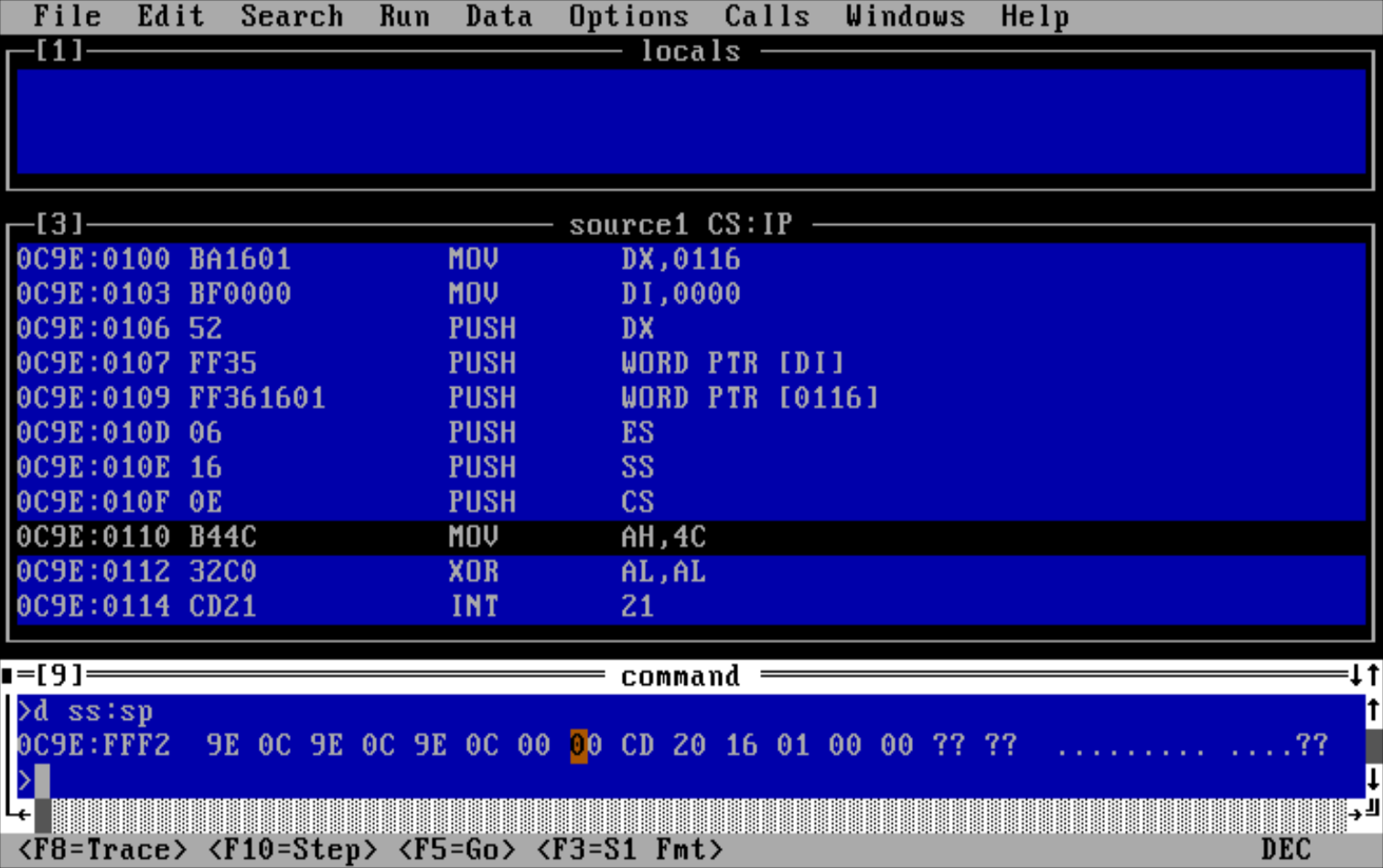Select the source1 CS:IP window title
The width and height of the screenshot is (1383, 868).
coord(681,225)
